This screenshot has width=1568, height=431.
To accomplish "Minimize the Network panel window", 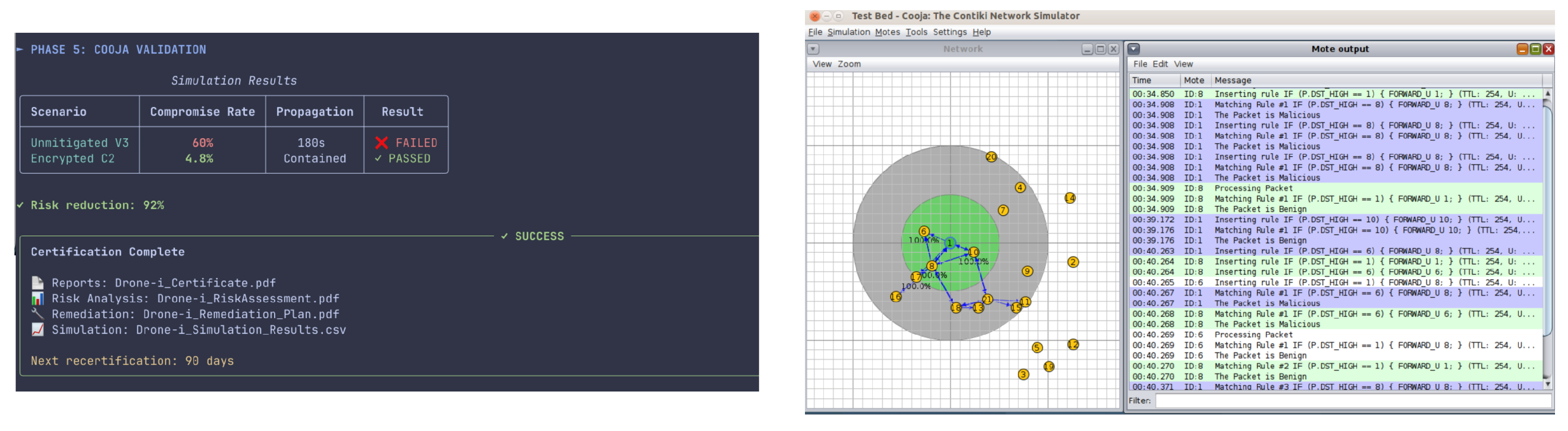I will click(1087, 49).
